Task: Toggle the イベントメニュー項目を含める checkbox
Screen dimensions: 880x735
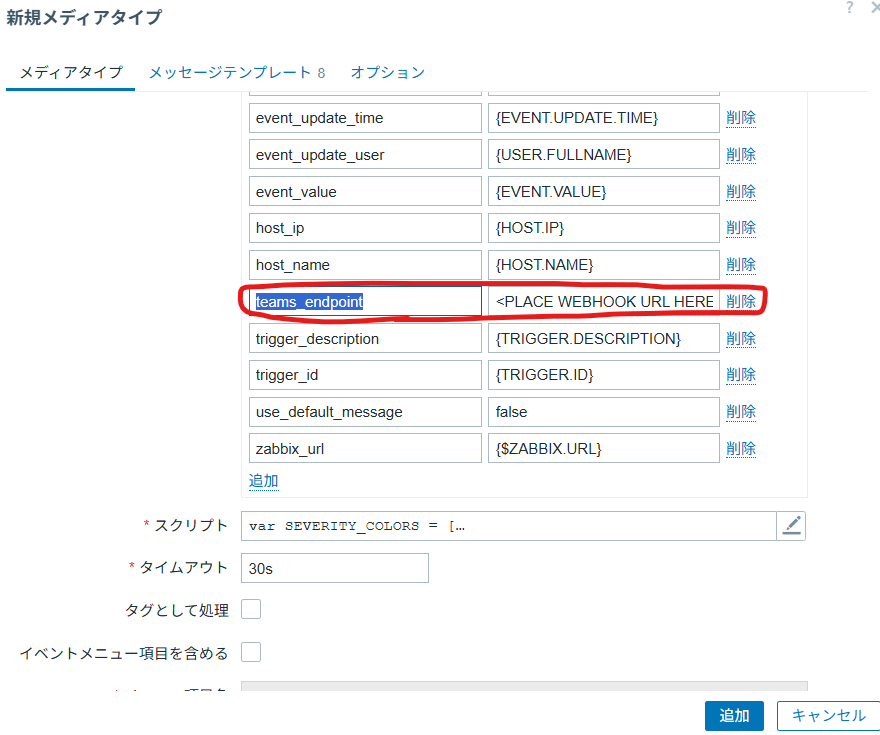Action: pyautogui.click(x=251, y=652)
